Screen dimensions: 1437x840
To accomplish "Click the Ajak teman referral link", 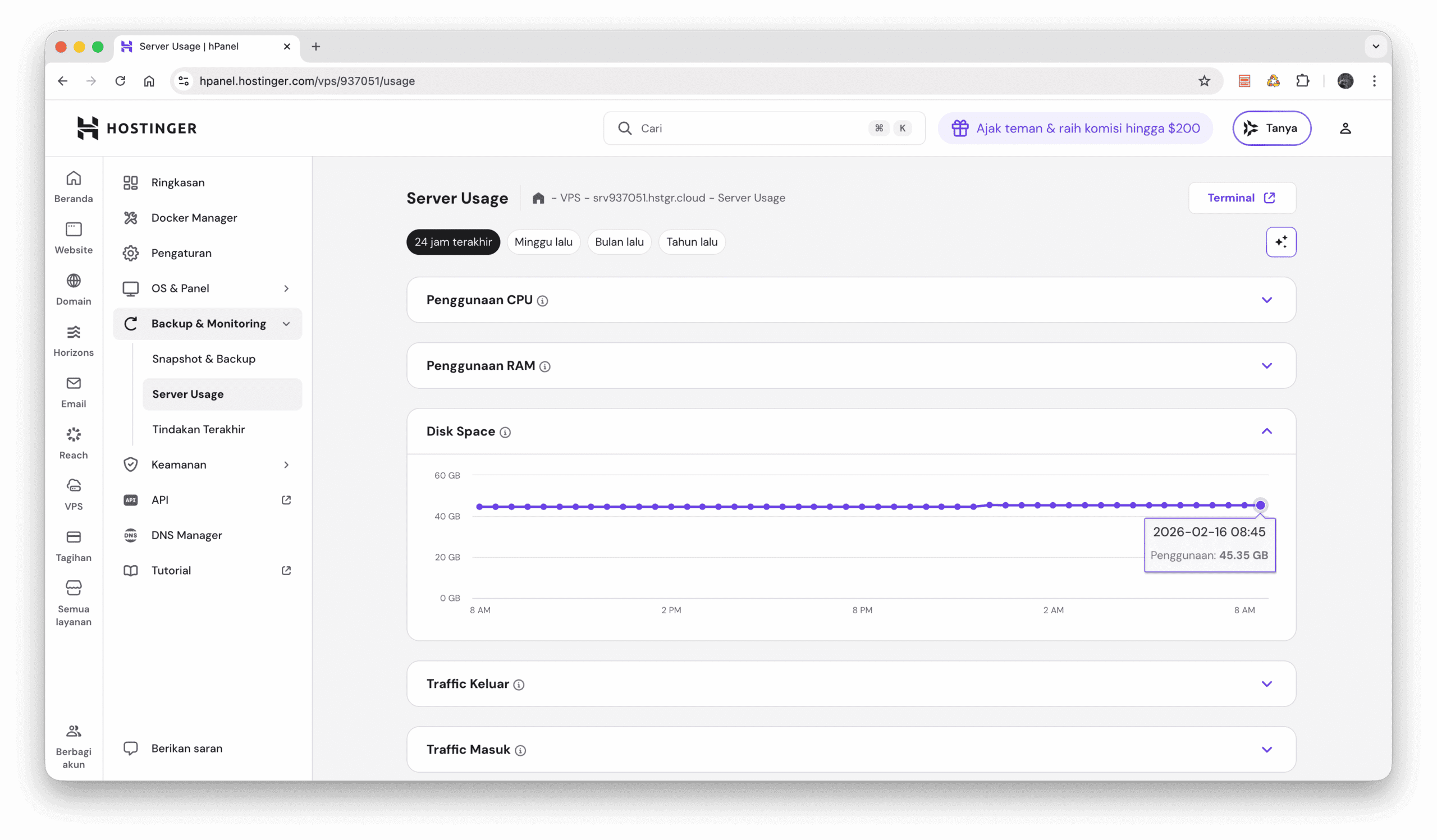I will pyautogui.click(x=1074, y=128).
